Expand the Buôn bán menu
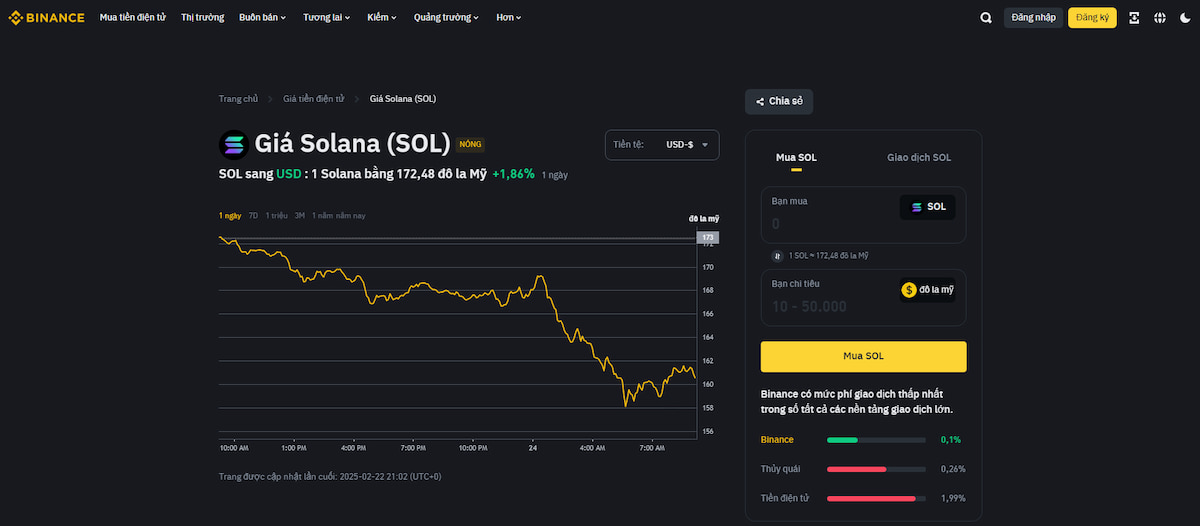This screenshot has width=1200, height=526. [262, 17]
